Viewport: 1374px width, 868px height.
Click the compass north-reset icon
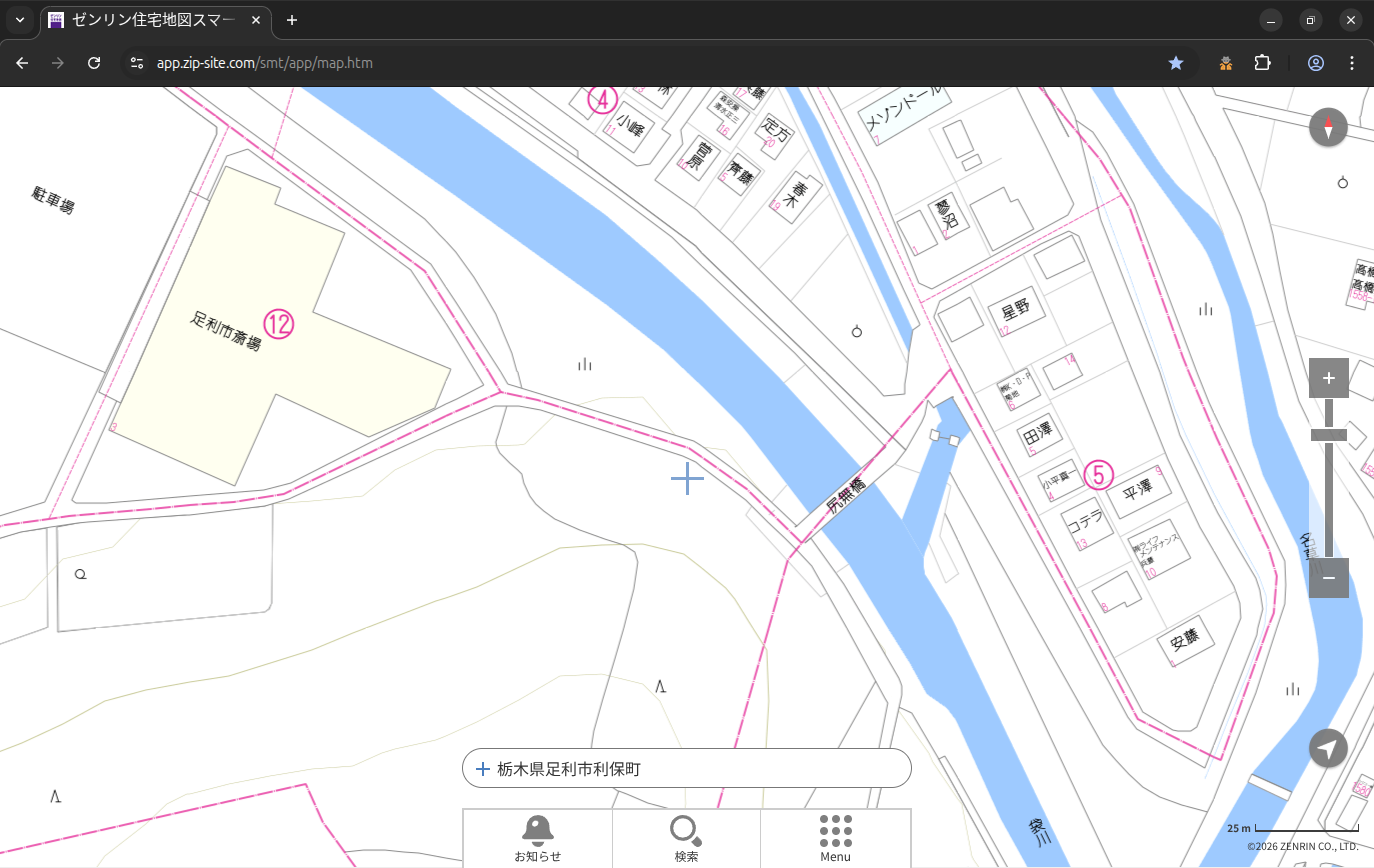click(x=1328, y=128)
